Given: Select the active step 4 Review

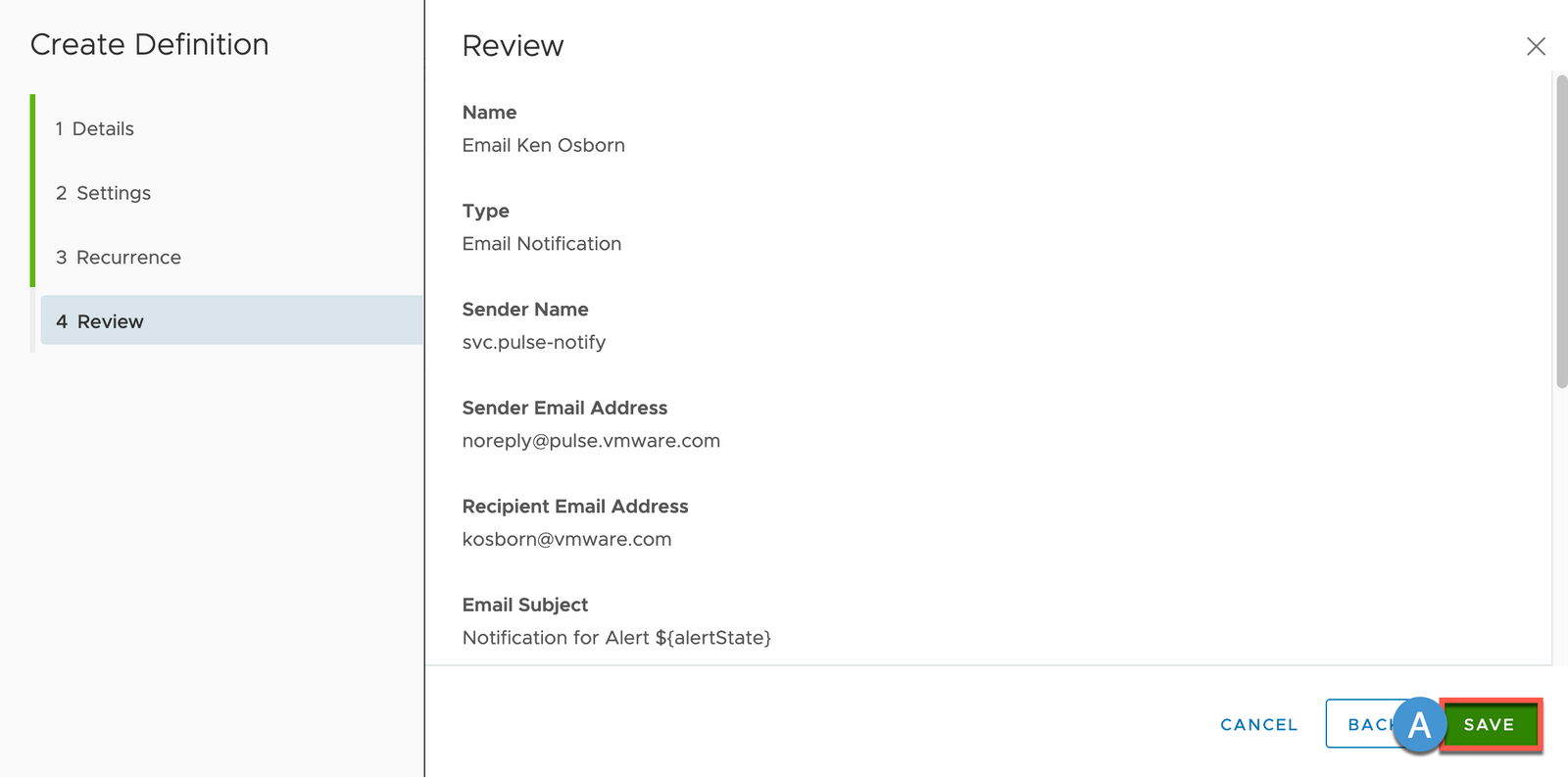Looking at the screenshot, I should tap(100, 321).
